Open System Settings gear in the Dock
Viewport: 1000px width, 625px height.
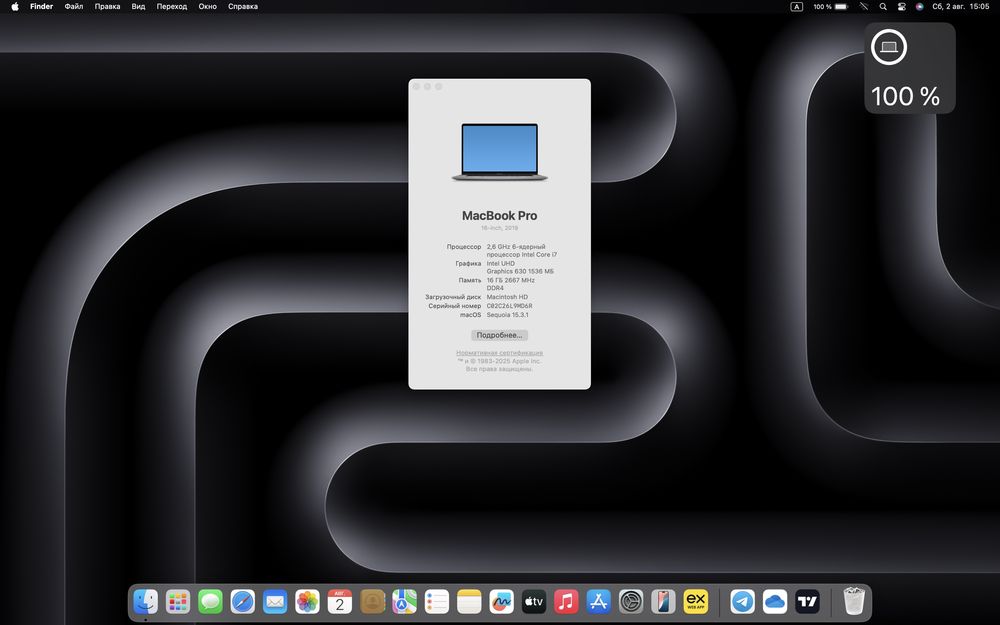(x=631, y=601)
